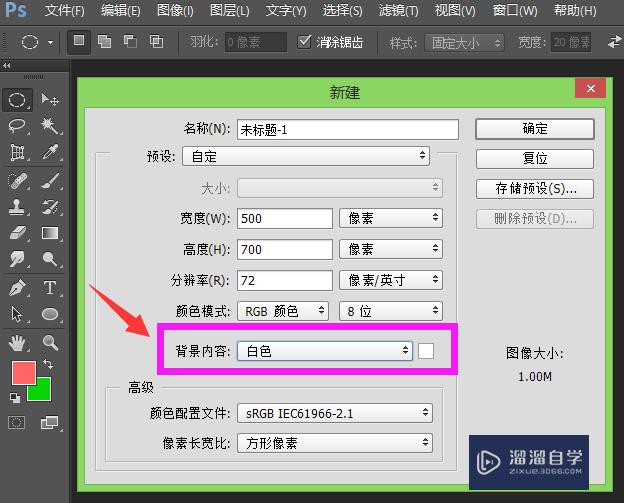624x503 pixels.
Task: Open the 预设 自定 dropdown
Action: tap(306, 156)
